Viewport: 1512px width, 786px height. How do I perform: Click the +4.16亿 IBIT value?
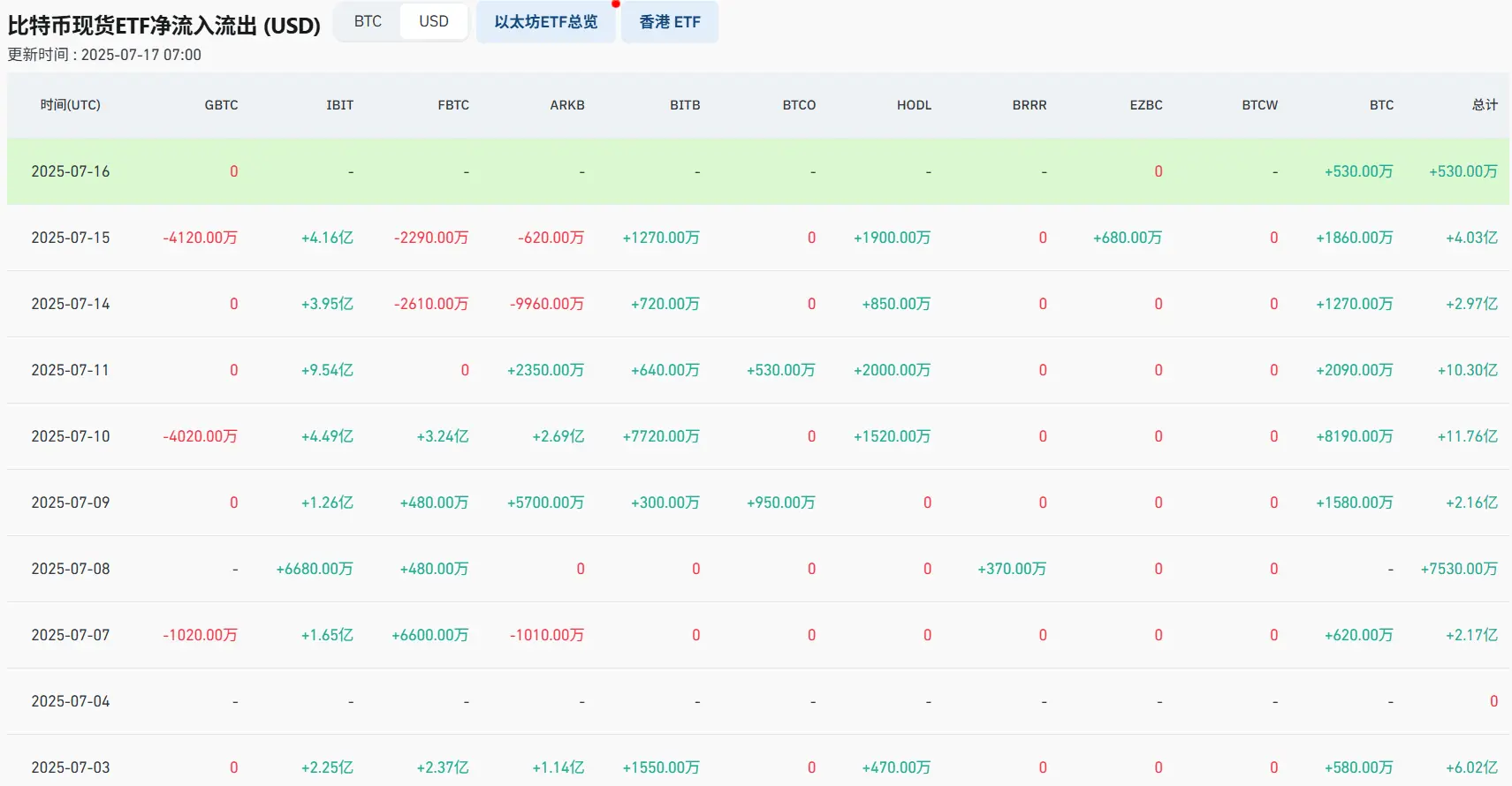[327, 238]
